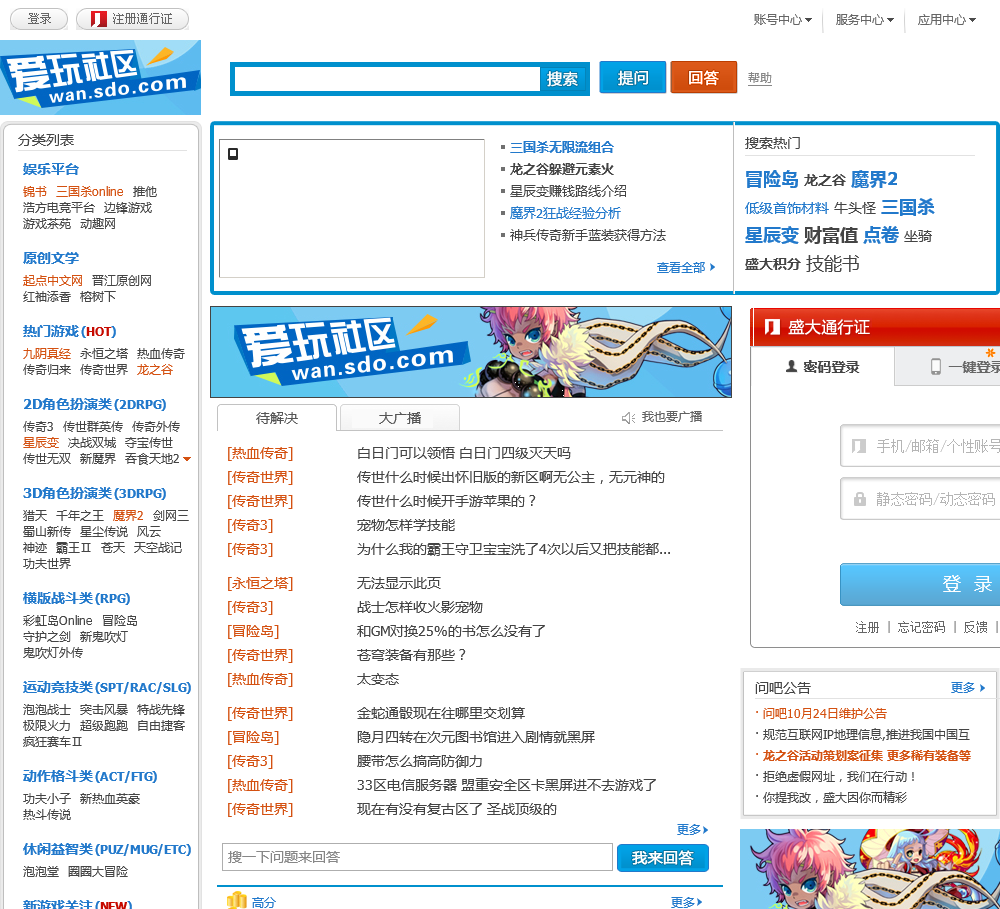Screen dimensions: 1000x909
Task: Click the 手机/邮箱/个性账号 input field
Action: click(x=920, y=445)
